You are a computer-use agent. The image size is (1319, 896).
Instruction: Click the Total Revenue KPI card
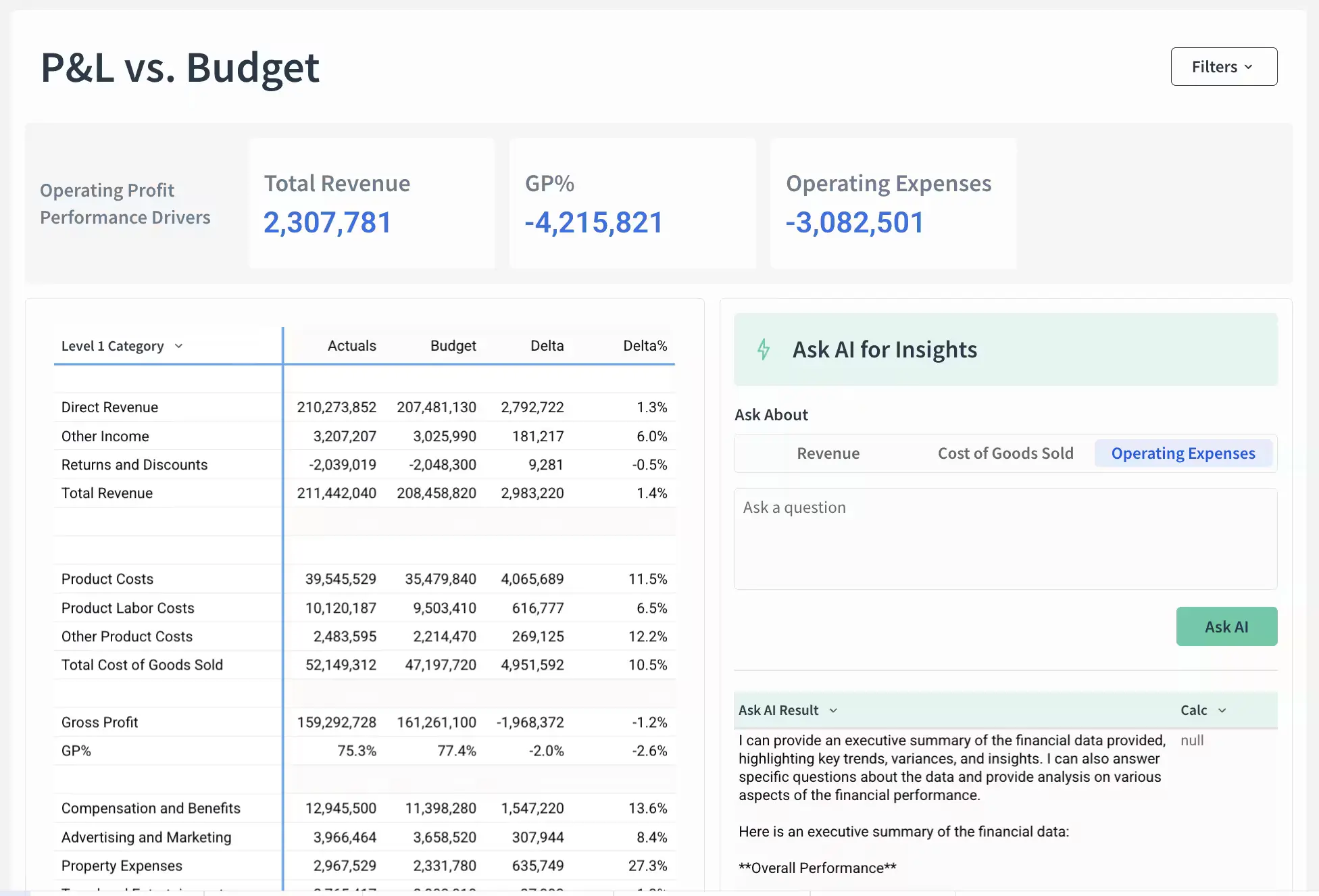point(372,203)
